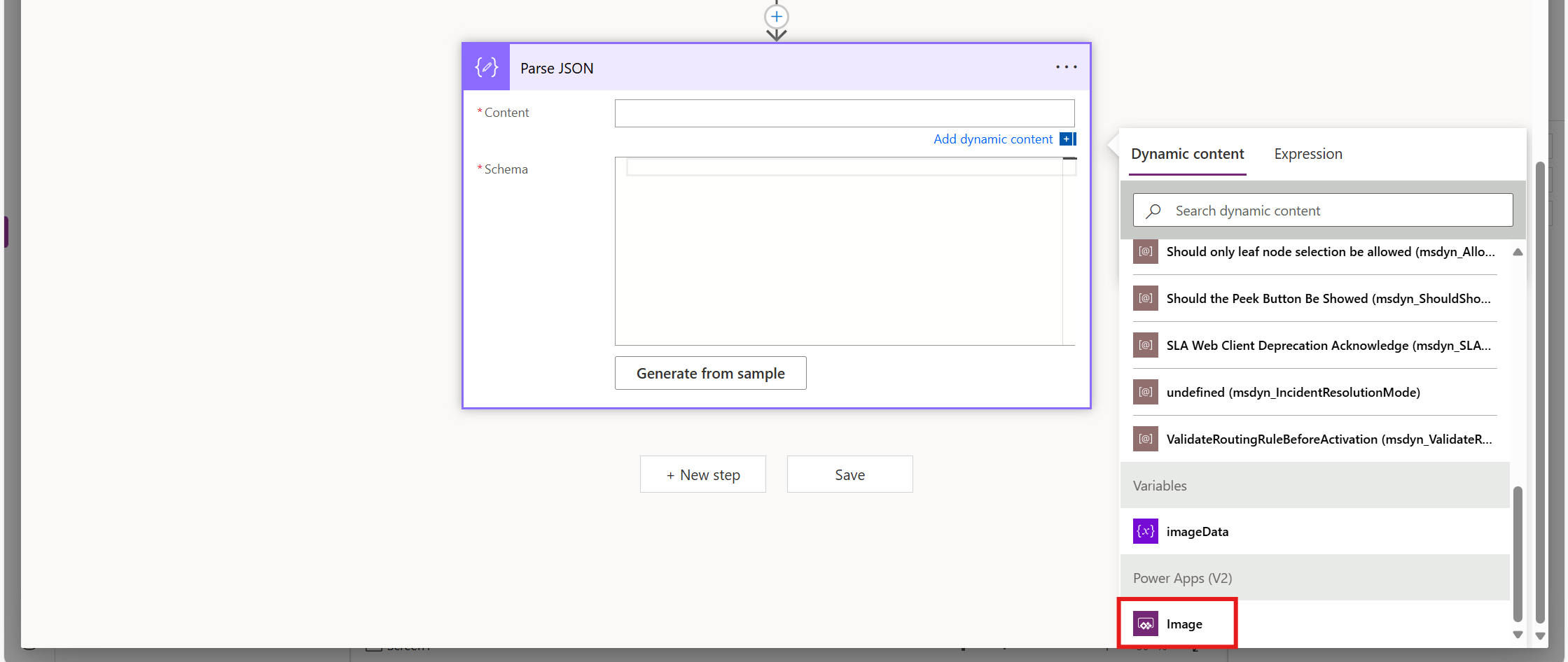
Task: Click the Power Apps Image icon
Action: (x=1145, y=624)
